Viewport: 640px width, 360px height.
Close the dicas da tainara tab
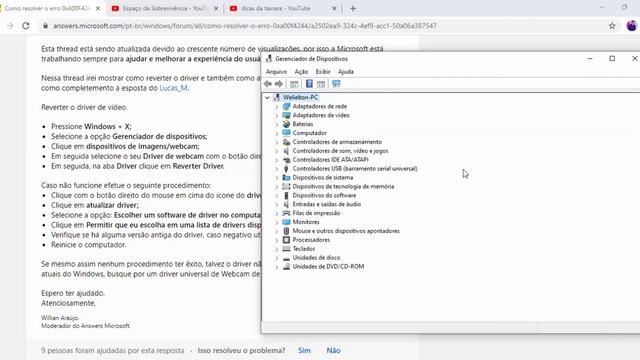(334, 8)
